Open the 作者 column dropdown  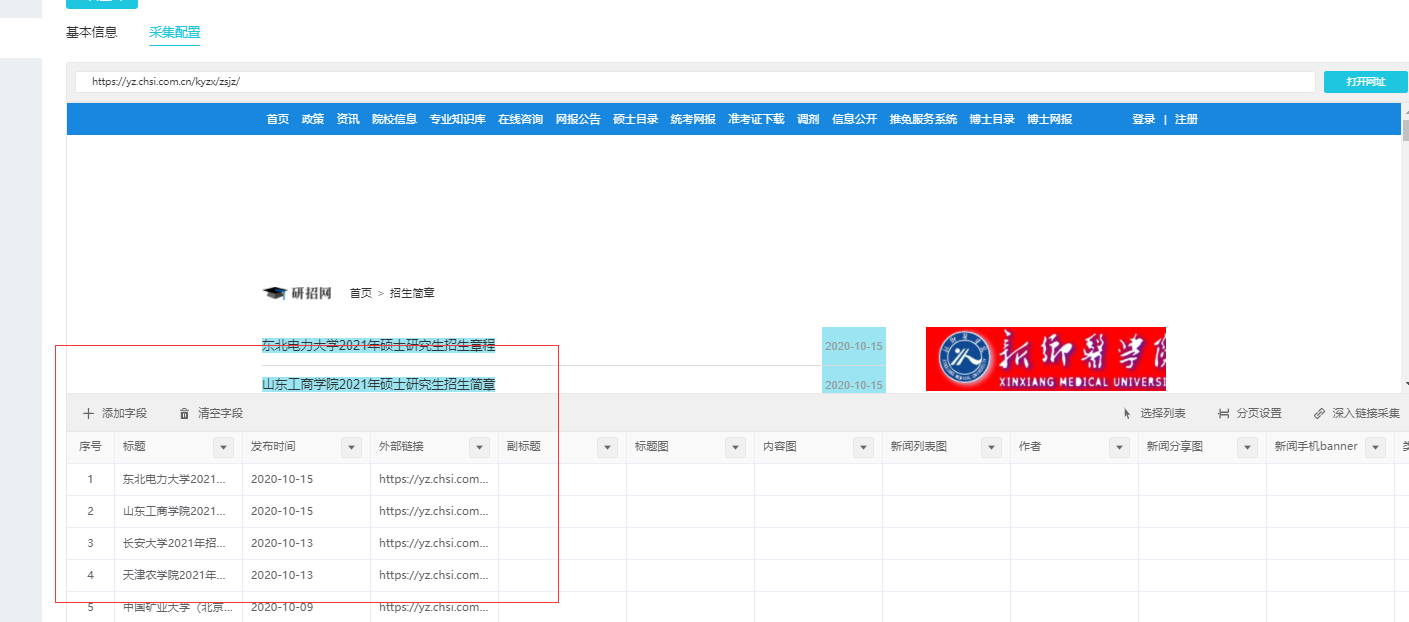point(1119,447)
